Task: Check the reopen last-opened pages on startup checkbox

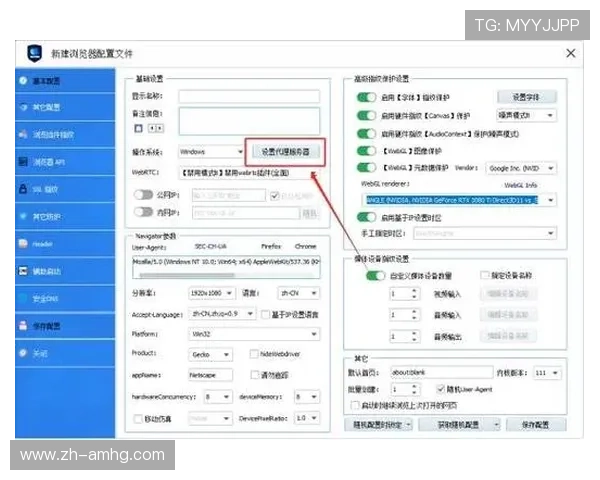Action: click(355, 405)
